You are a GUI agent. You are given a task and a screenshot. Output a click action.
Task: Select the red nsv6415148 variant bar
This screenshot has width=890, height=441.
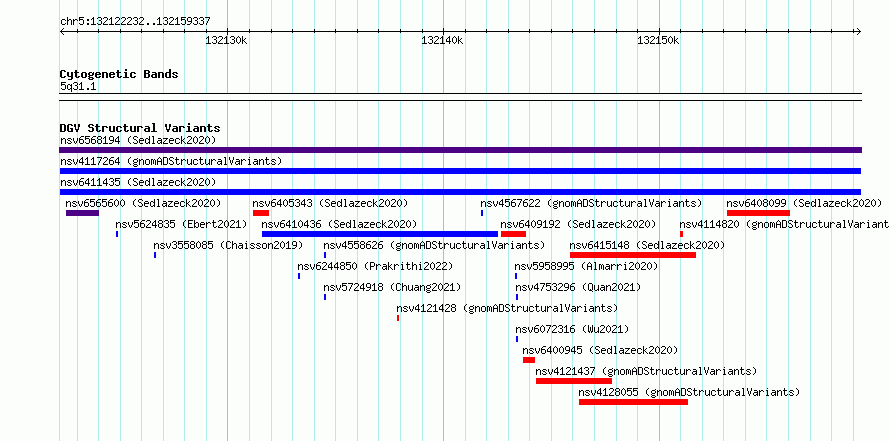(x=633, y=255)
